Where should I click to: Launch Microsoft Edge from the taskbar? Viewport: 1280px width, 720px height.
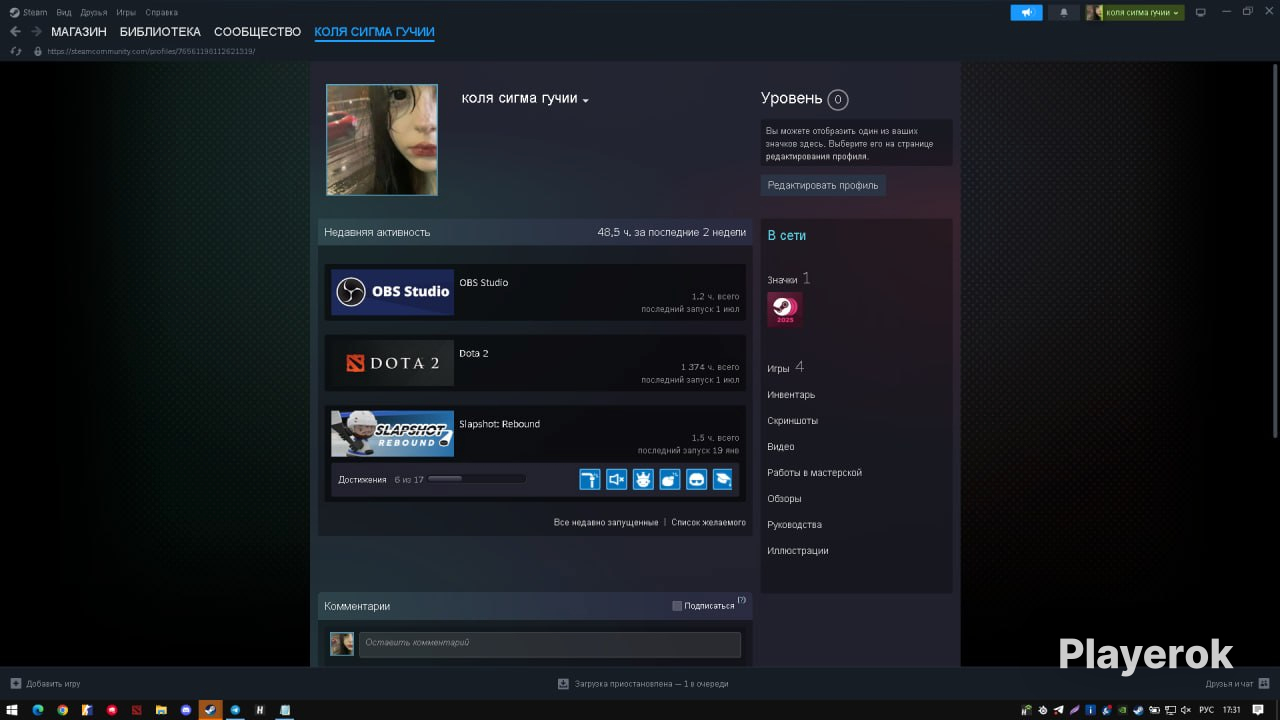[x=38, y=710]
